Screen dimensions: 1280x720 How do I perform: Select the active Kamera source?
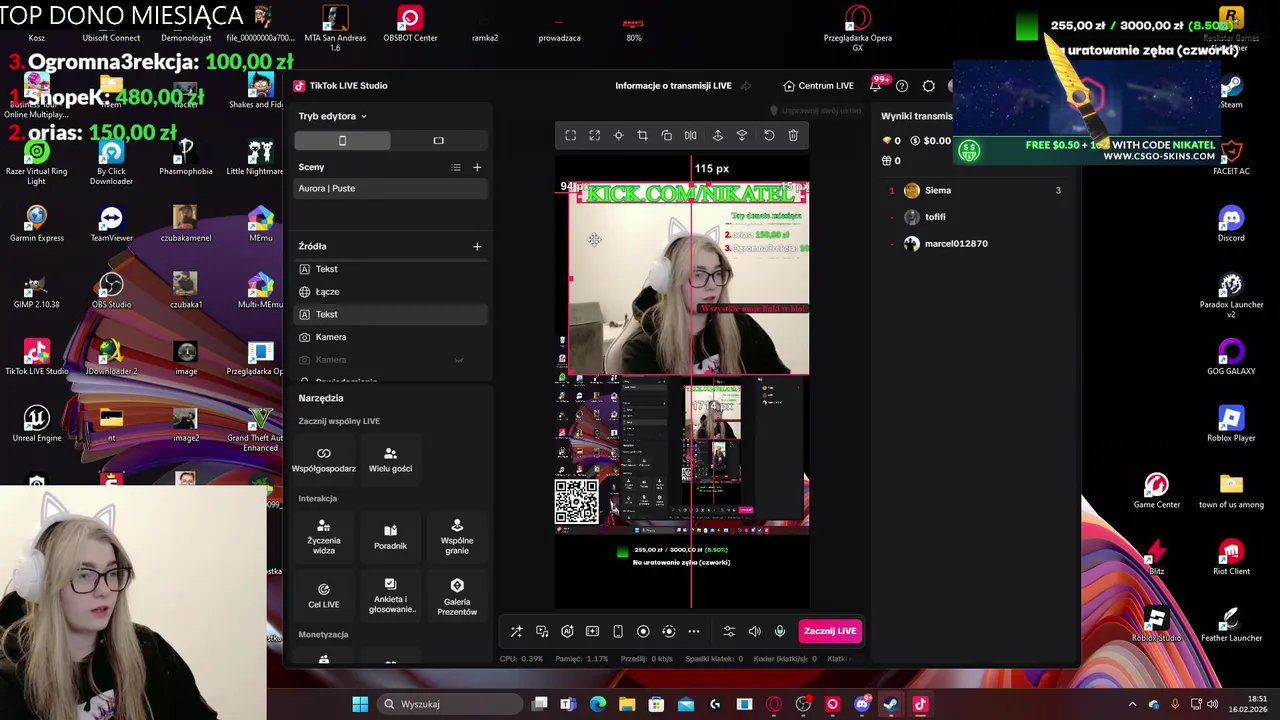point(391,337)
